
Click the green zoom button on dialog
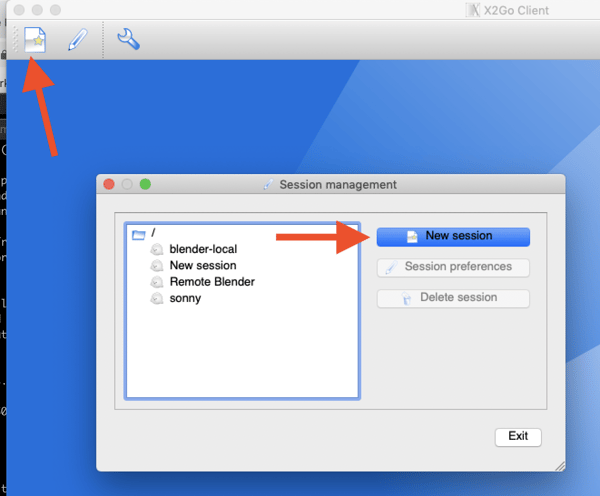145,185
